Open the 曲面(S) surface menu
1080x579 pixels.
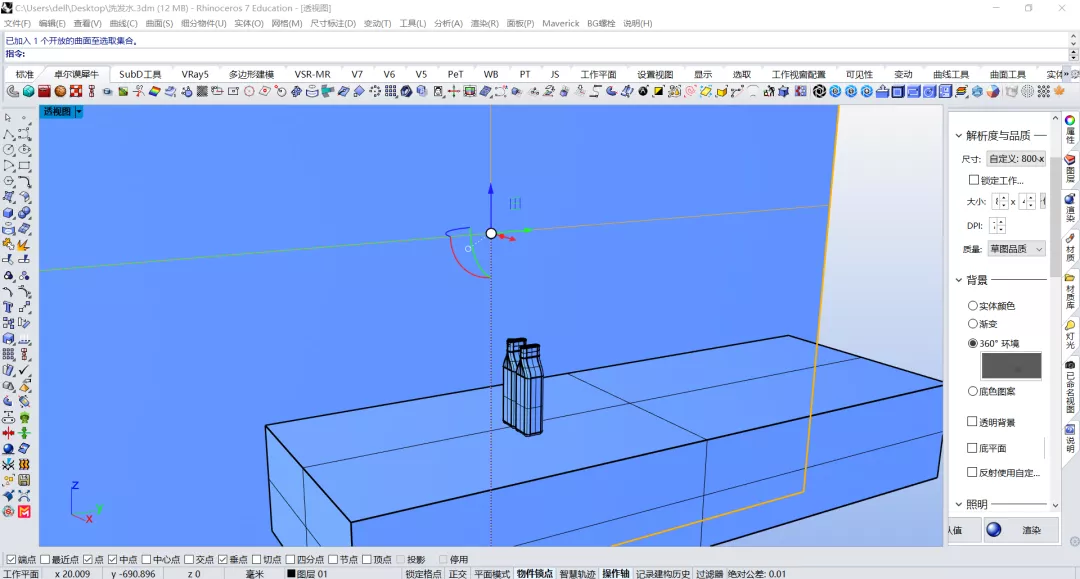(159, 23)
